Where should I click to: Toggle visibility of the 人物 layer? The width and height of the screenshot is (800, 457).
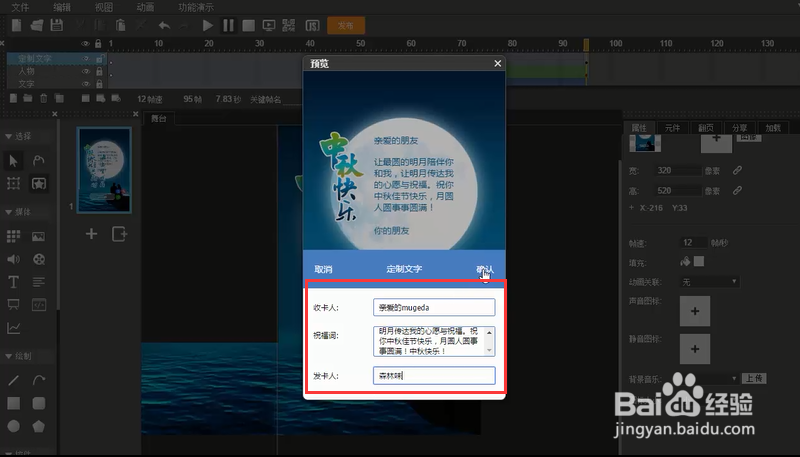tap(86, 71)
